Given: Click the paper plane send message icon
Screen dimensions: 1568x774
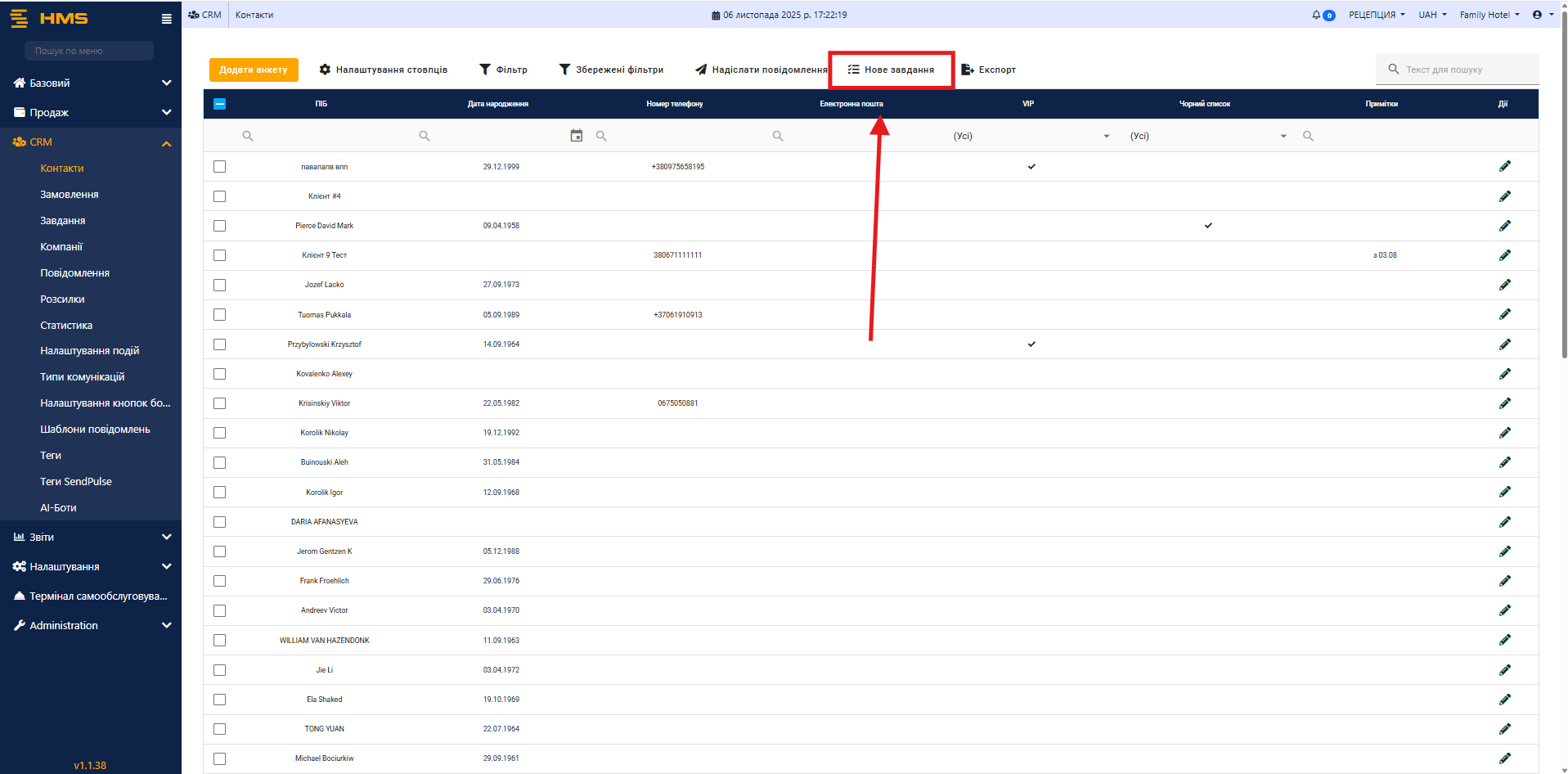Looking at the screenshot, I should (701, 70).
